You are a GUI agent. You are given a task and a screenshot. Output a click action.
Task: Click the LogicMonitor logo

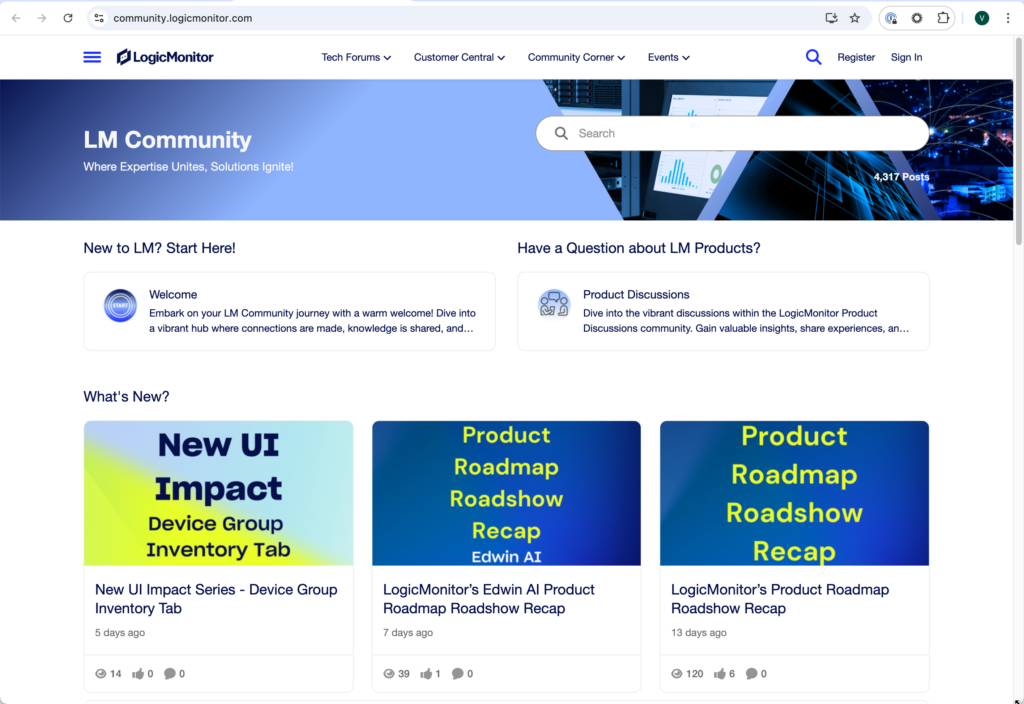(165, 57)
